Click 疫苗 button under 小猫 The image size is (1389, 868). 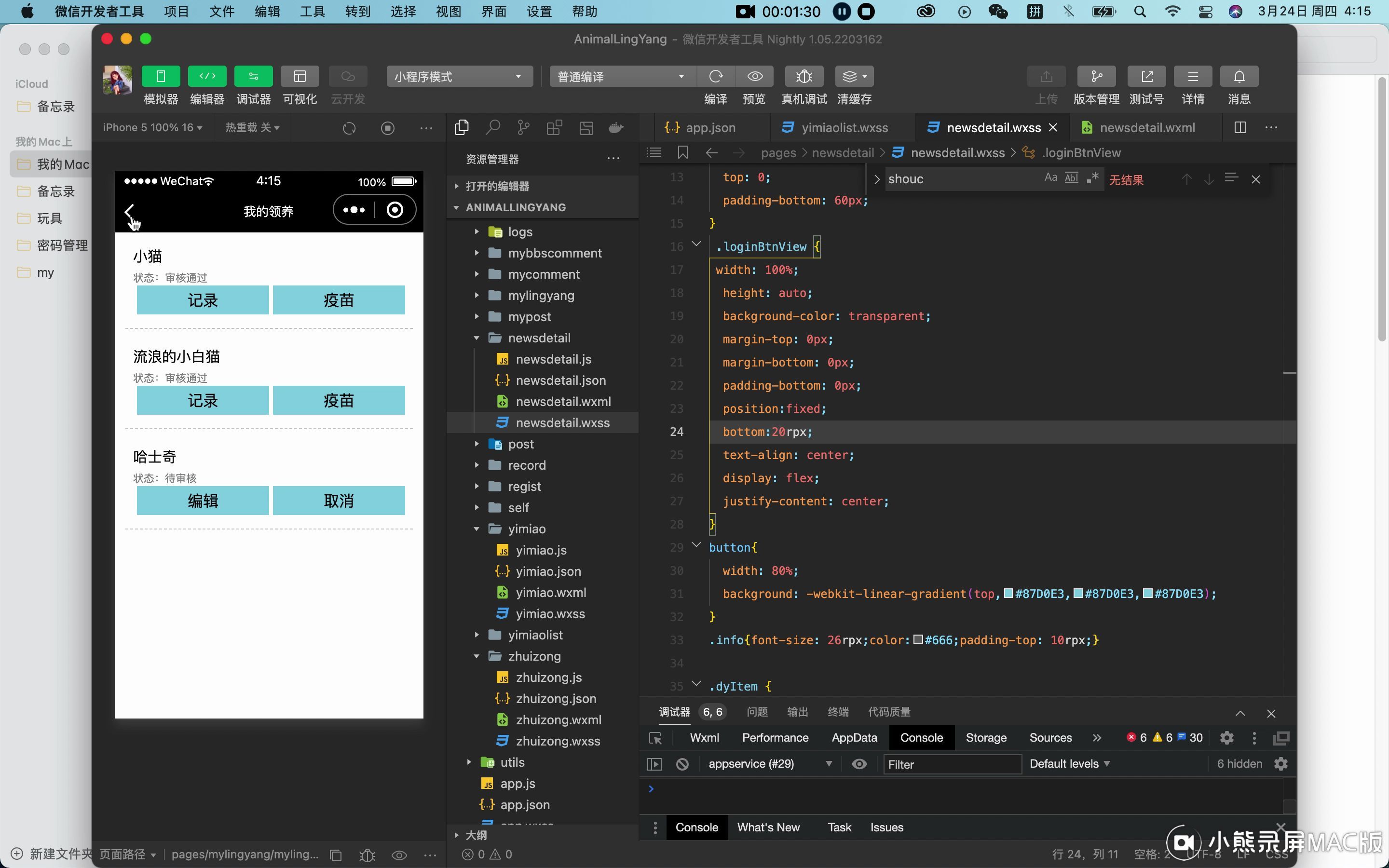click(339, 300)
